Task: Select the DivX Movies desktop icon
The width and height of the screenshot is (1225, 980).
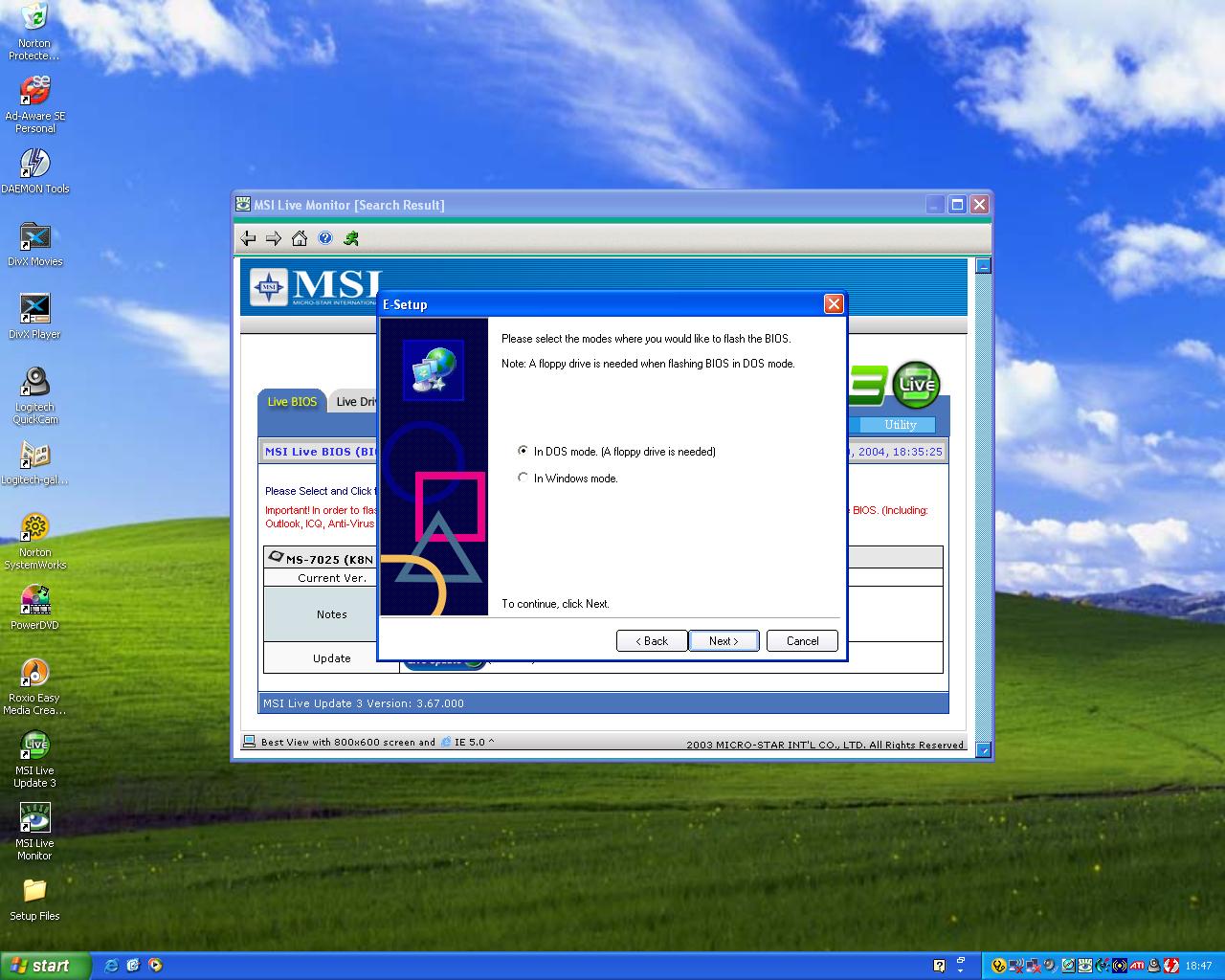Action: (34, 243)
